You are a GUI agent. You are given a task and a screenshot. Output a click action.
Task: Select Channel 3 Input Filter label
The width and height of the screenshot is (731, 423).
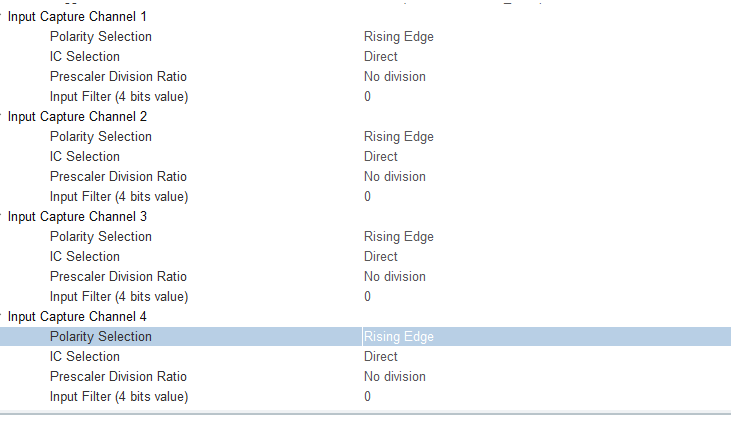tap(119, 297)
